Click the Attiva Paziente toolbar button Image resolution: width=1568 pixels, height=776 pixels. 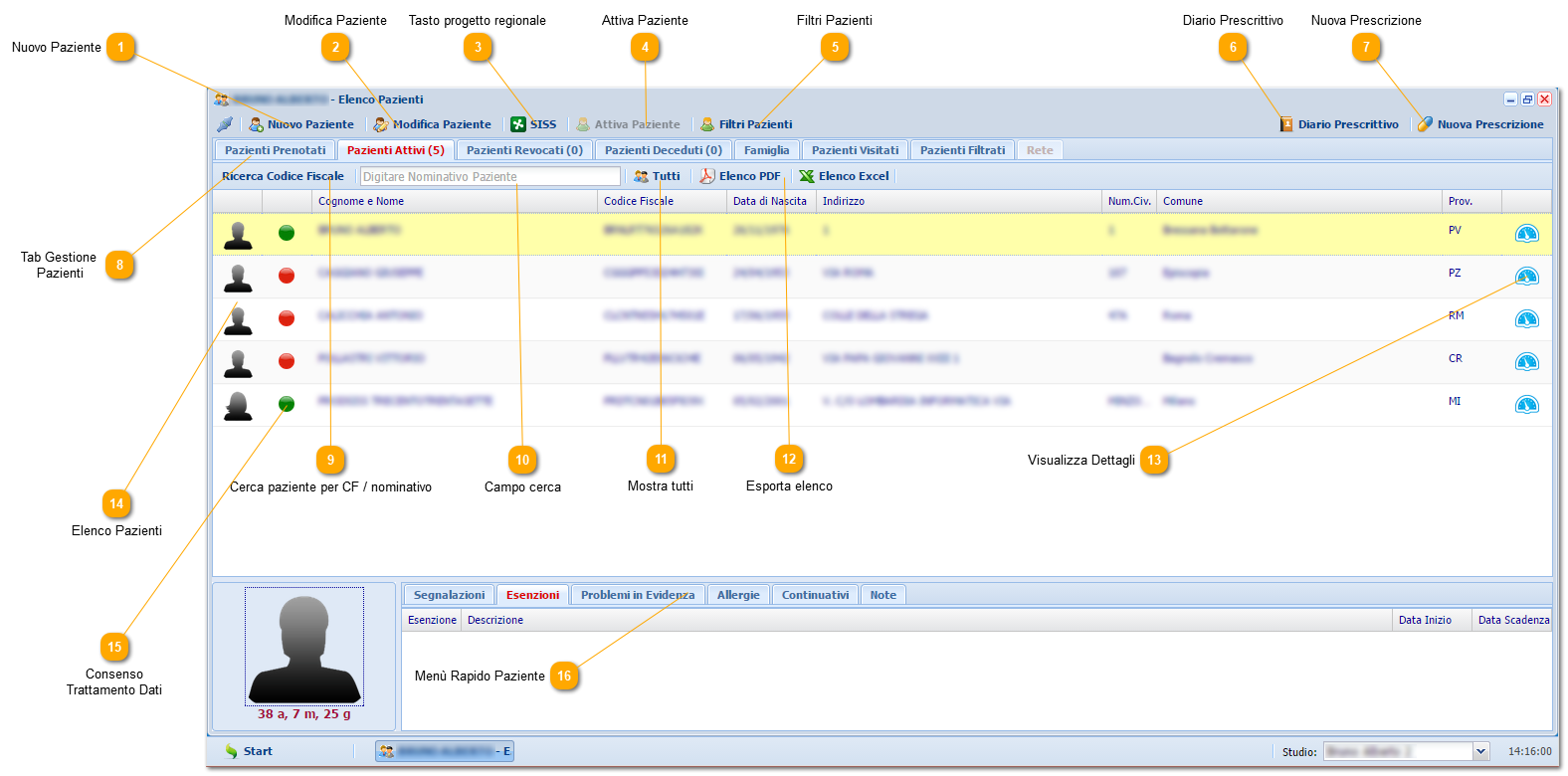coord(628,124)
